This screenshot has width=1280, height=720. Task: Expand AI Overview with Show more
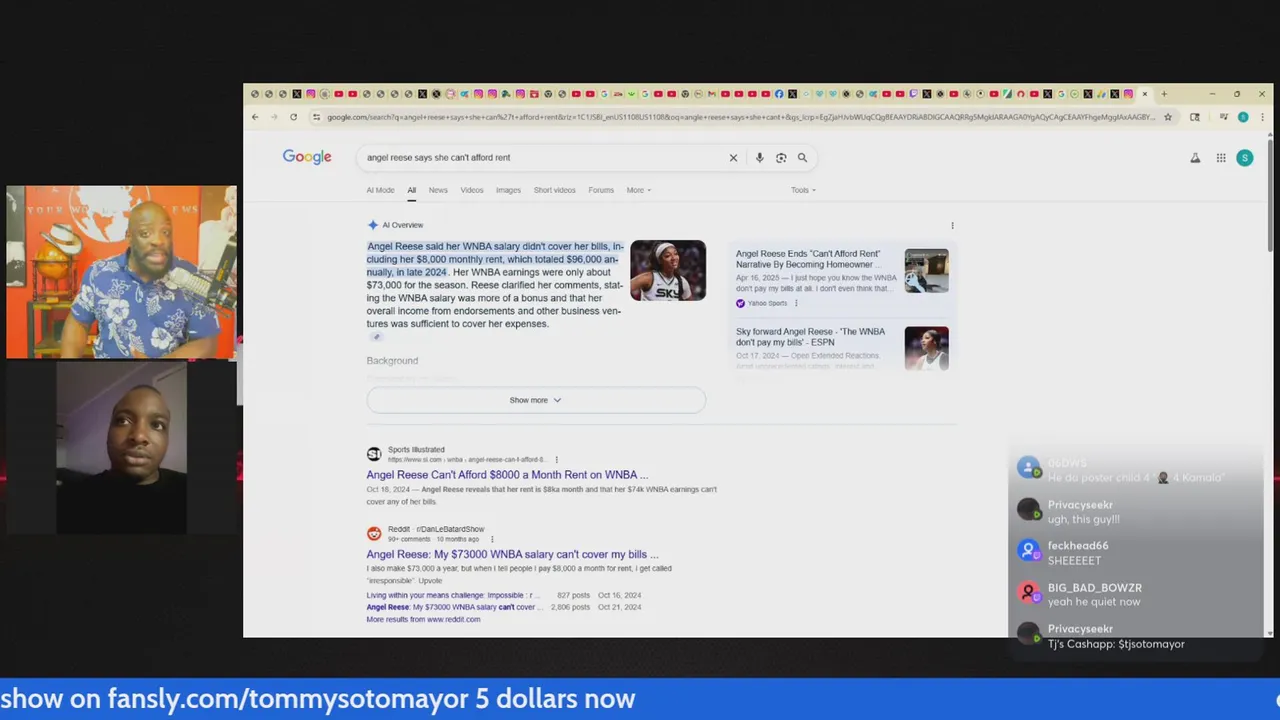click(x=536, y=400)
